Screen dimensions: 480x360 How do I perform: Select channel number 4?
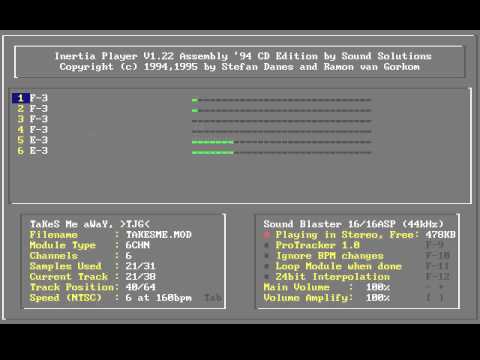pos(21,130)
